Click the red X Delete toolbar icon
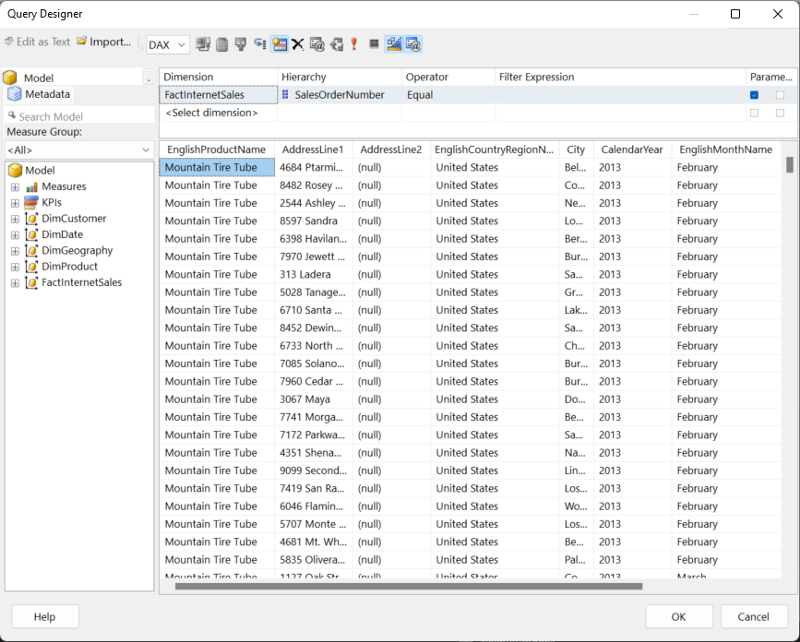800x642 pixels. coord(298,44)
